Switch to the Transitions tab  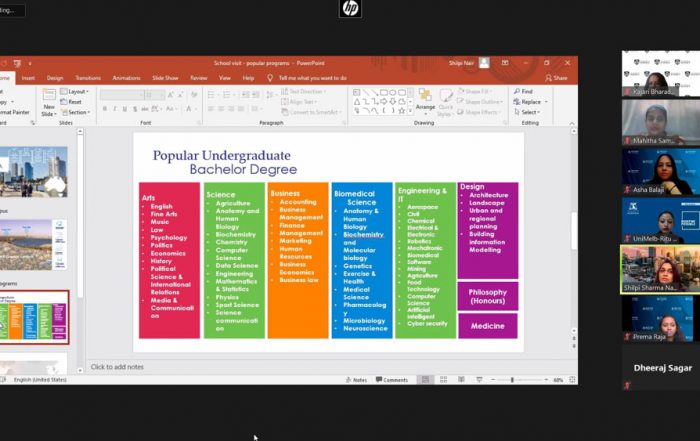[x=88, y=78]
